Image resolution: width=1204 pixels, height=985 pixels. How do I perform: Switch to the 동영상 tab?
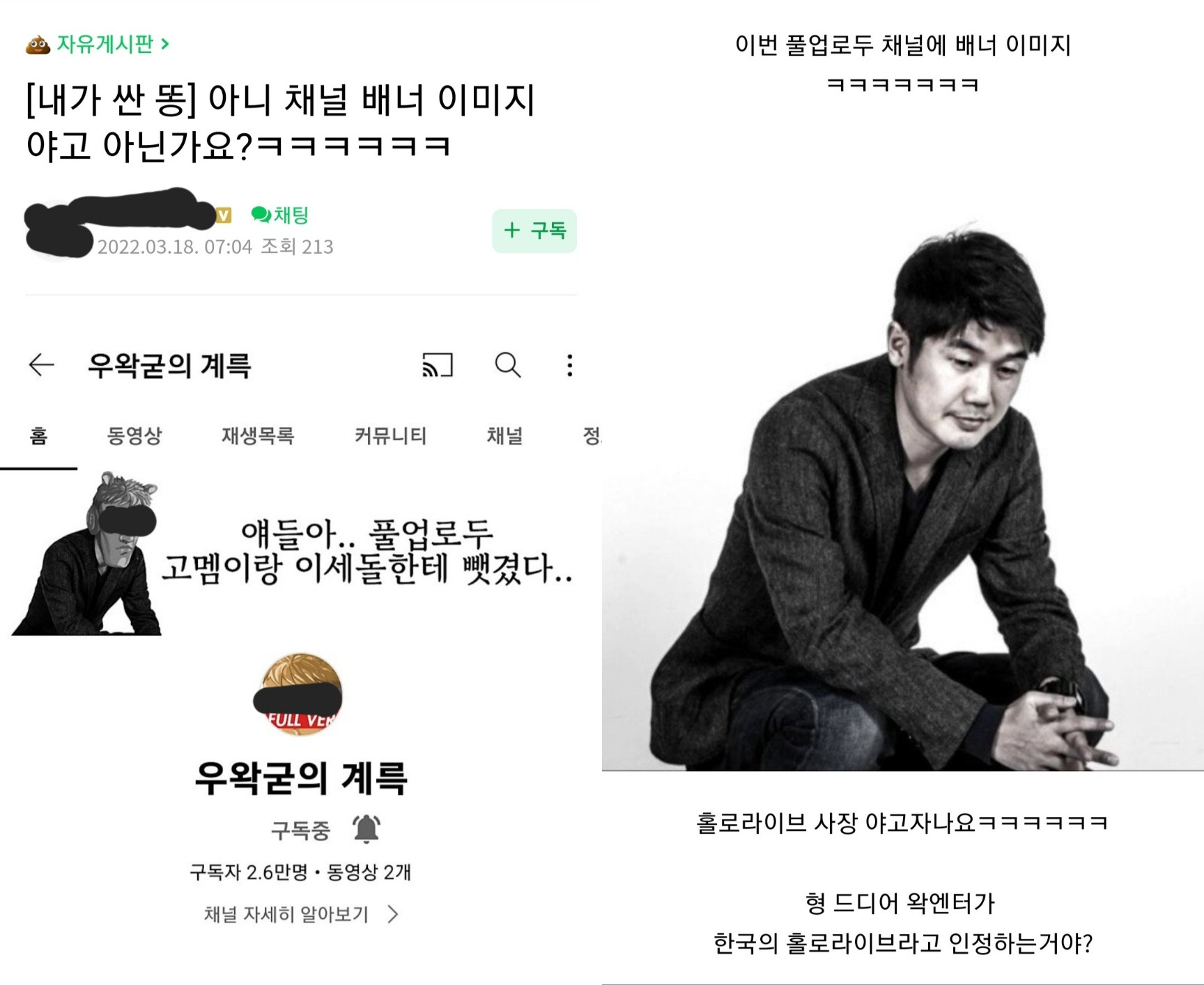click(134, 436)
